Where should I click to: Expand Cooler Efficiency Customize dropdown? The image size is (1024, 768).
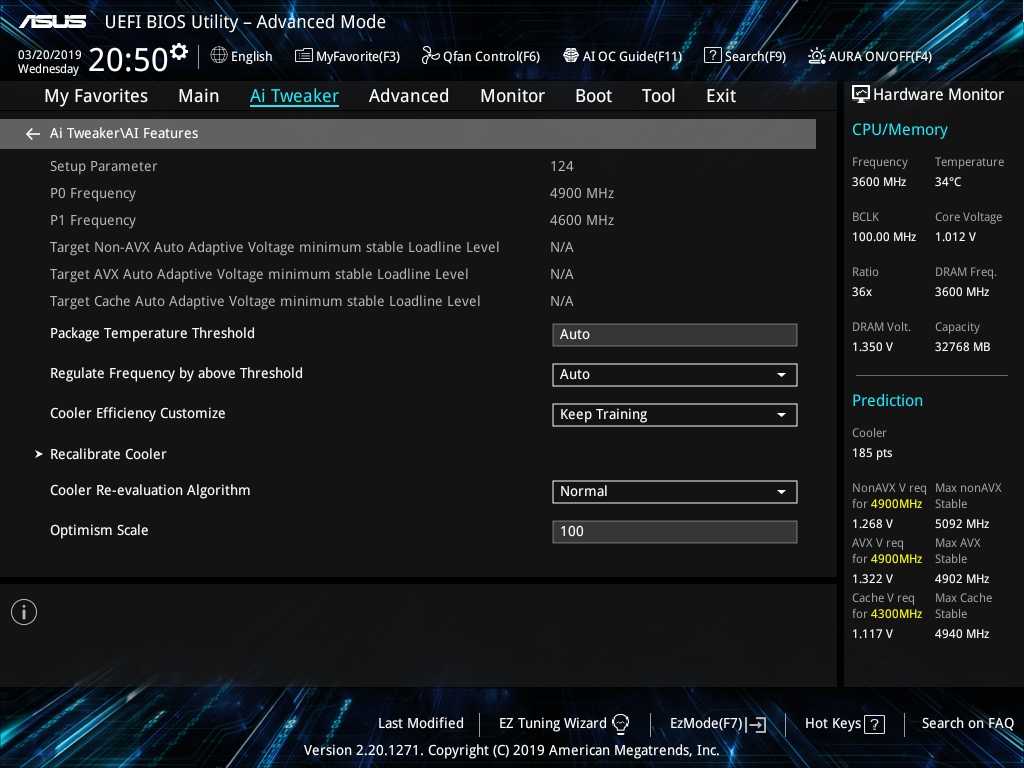[x=674, y=415]
